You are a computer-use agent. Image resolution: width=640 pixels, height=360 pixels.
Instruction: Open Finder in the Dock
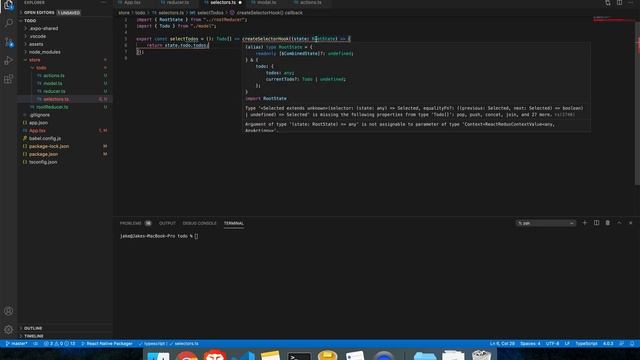[x=158, y=356]
